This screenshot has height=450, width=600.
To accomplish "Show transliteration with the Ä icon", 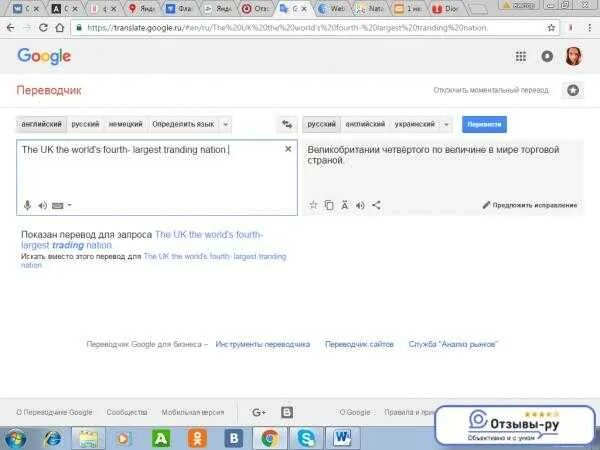I will 344,205.
